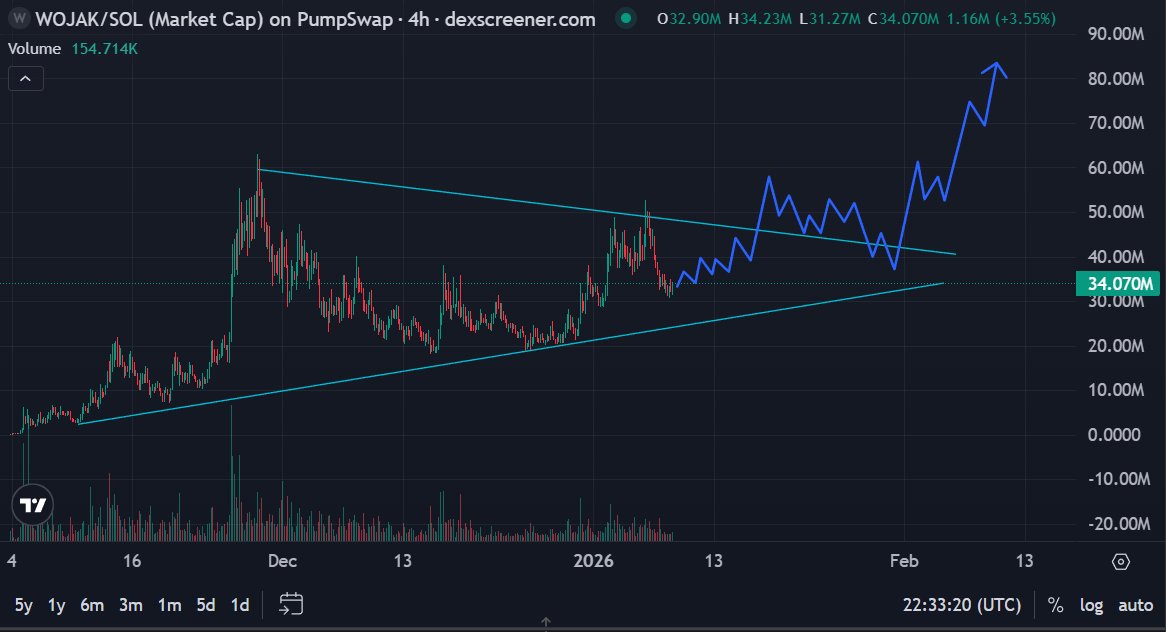
Task: Select the 3m time range
Action: [x=131, y=605]
